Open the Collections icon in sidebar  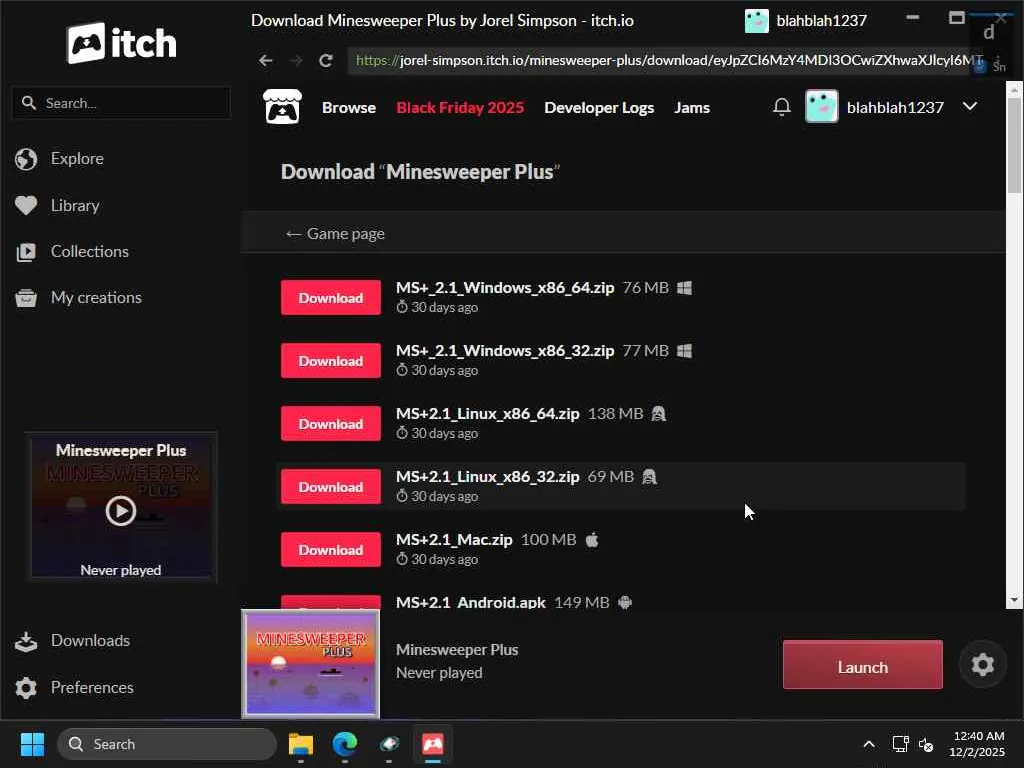[x=26, y=252]
